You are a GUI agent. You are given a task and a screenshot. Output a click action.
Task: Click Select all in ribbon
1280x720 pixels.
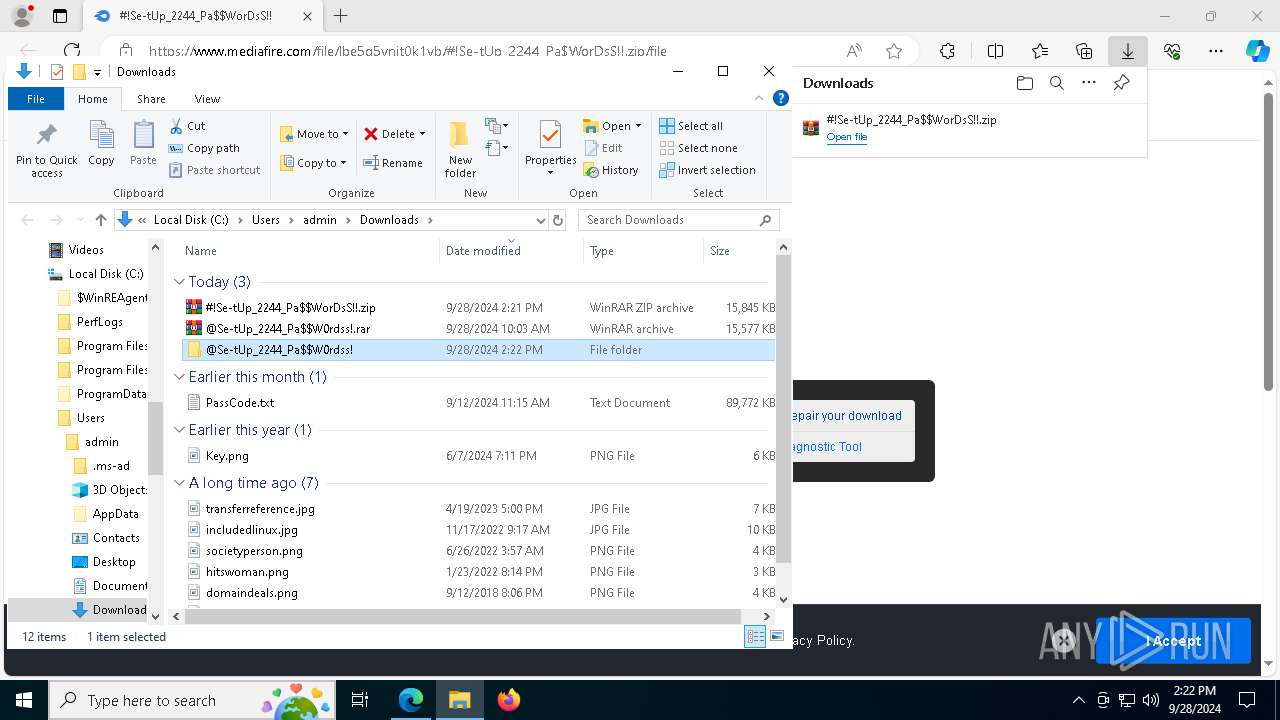tap(691, 126)
